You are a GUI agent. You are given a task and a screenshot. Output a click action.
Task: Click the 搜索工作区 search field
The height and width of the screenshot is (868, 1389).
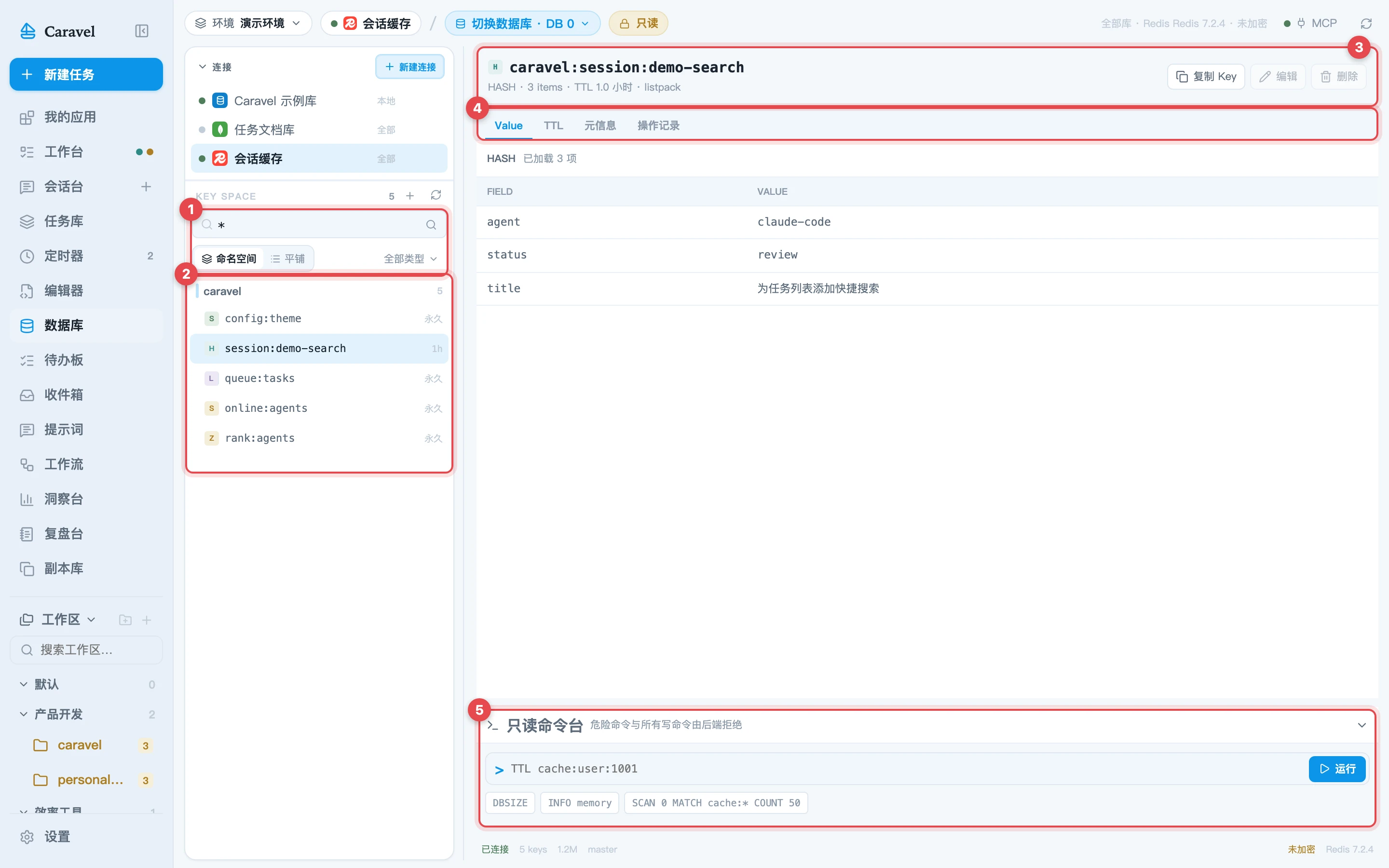(86, 650)
